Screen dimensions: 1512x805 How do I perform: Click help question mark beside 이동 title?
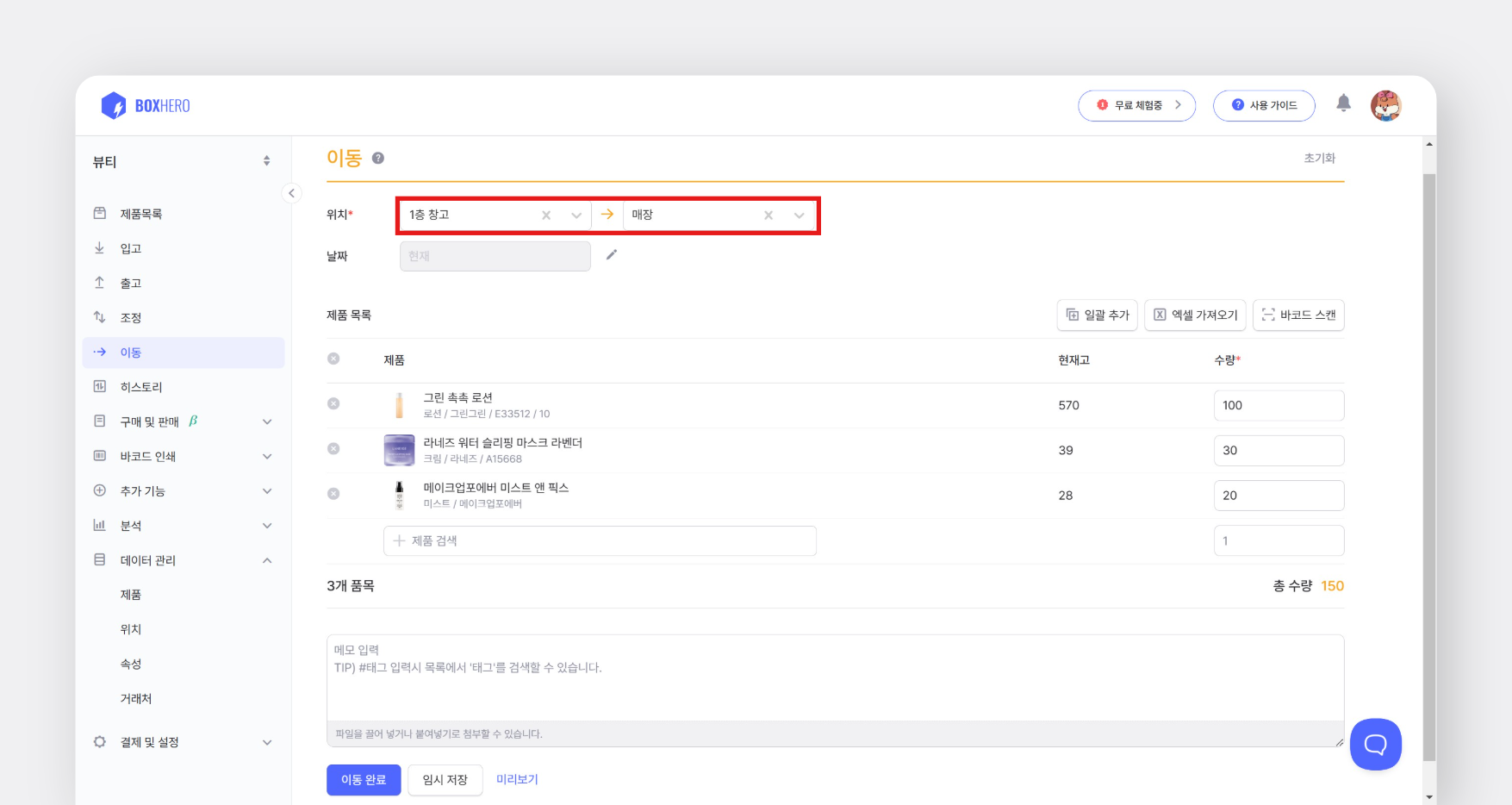(378, 158)
